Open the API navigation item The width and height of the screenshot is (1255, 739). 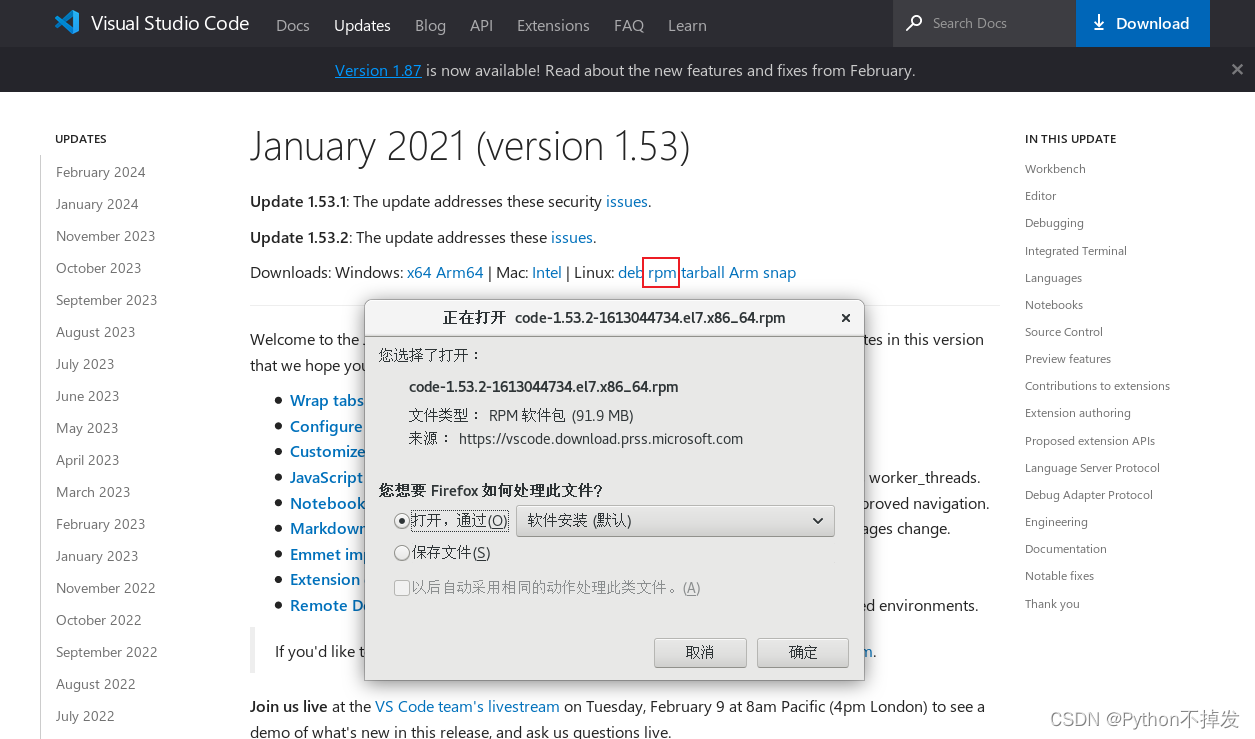click(x=481, y=25)
